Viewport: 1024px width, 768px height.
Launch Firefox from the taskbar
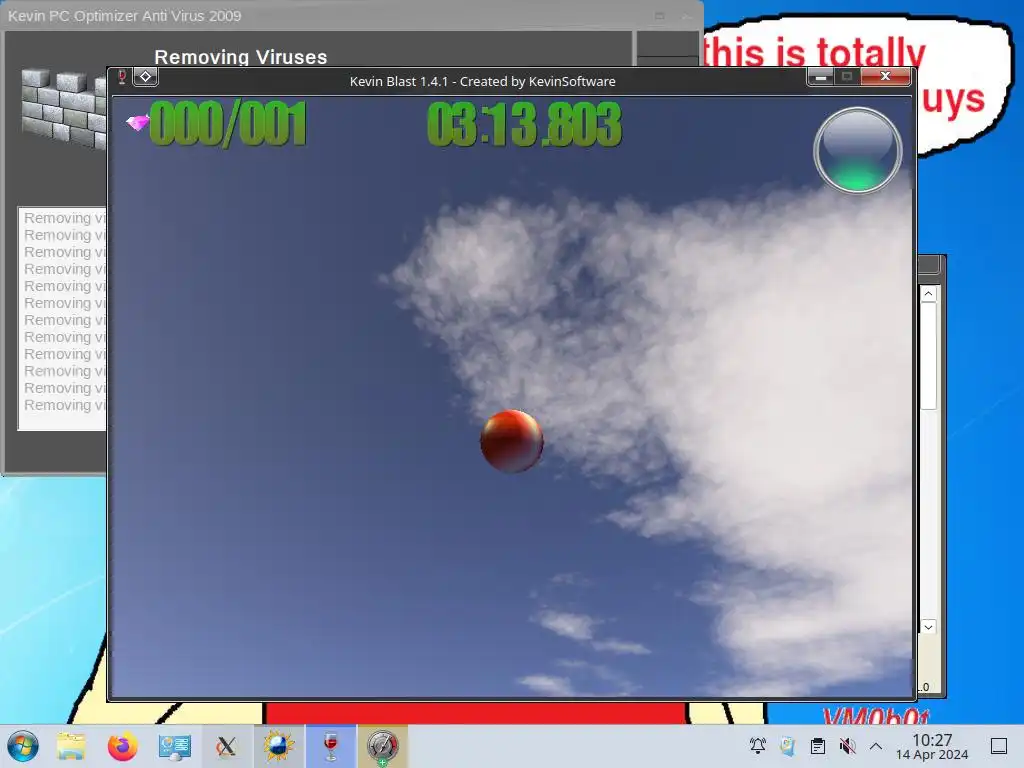point(122,746)
